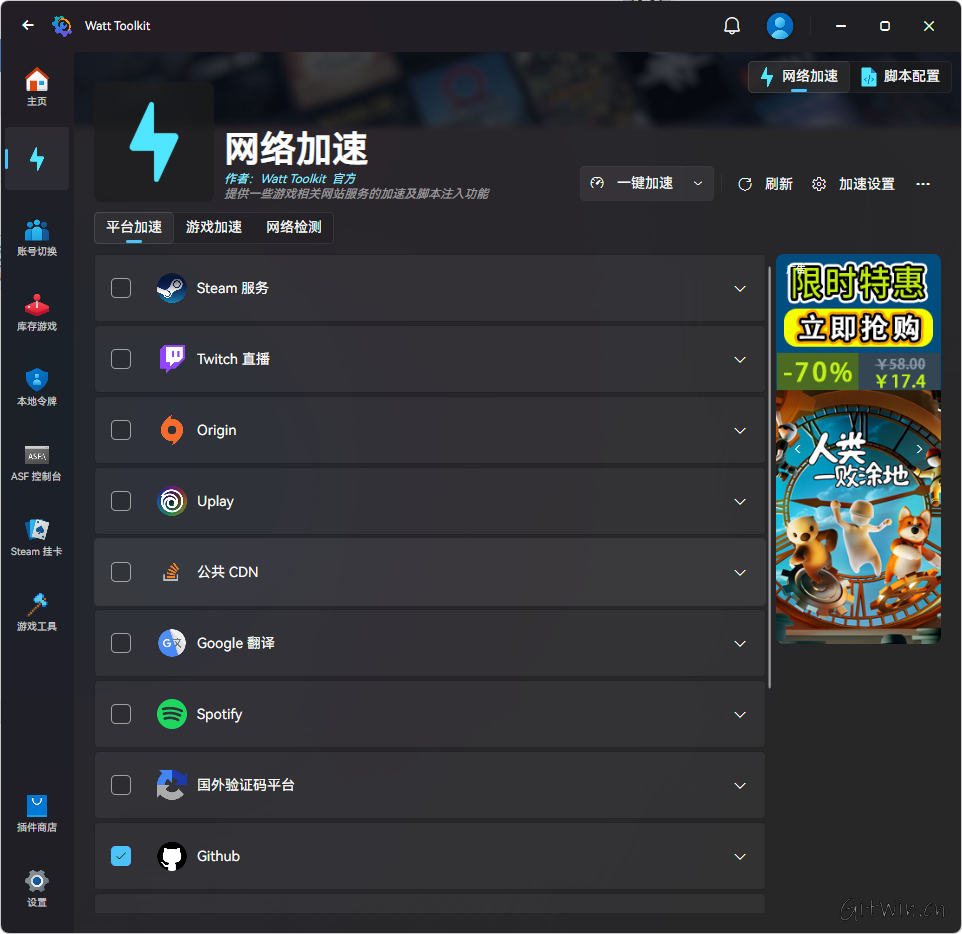This screenshot has width=962, height=934.
Task: Open Steam 挂卡 card idling
Action: point(37,538)
